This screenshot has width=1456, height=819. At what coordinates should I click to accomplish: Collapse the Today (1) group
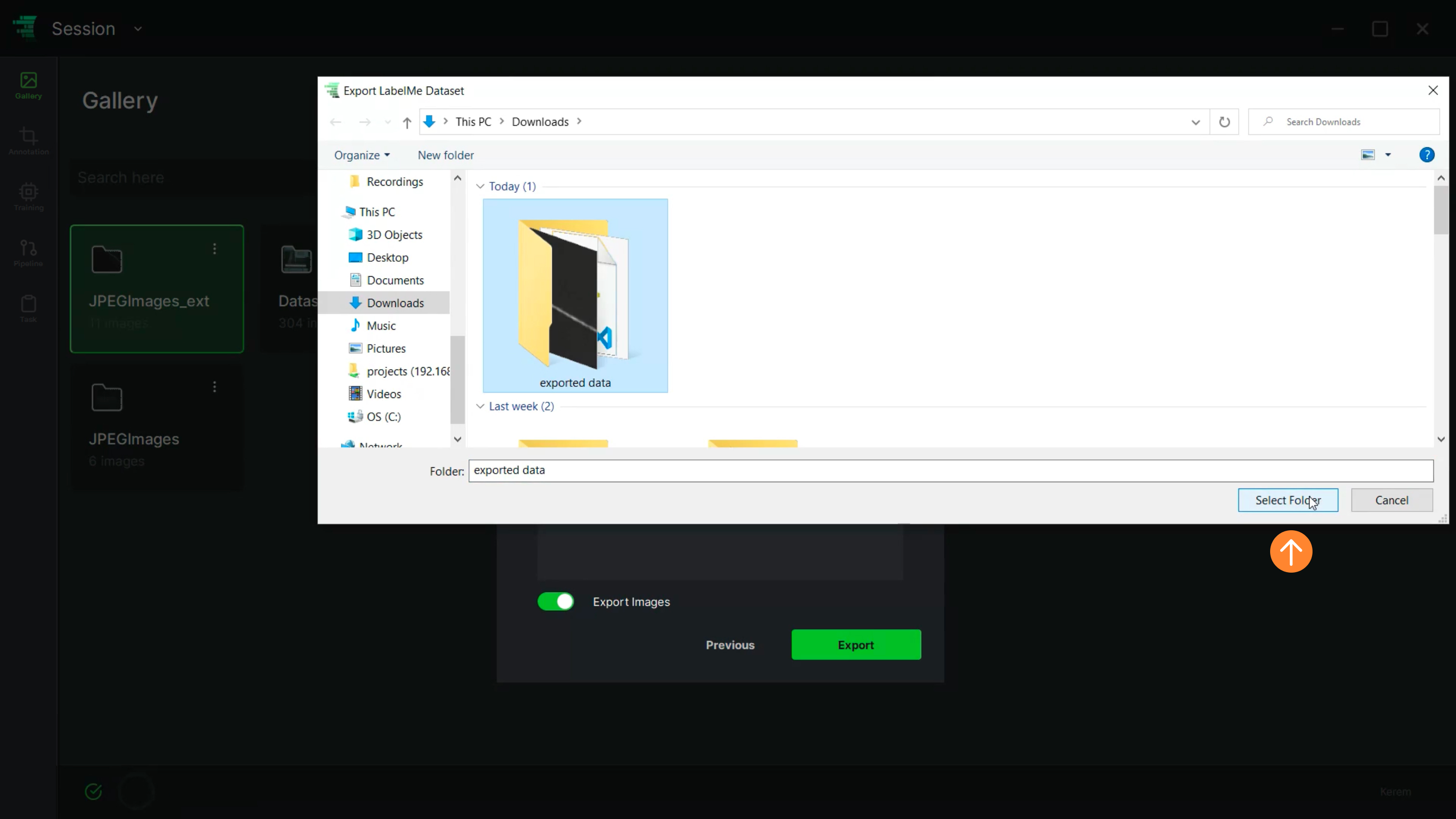(481, 186)
